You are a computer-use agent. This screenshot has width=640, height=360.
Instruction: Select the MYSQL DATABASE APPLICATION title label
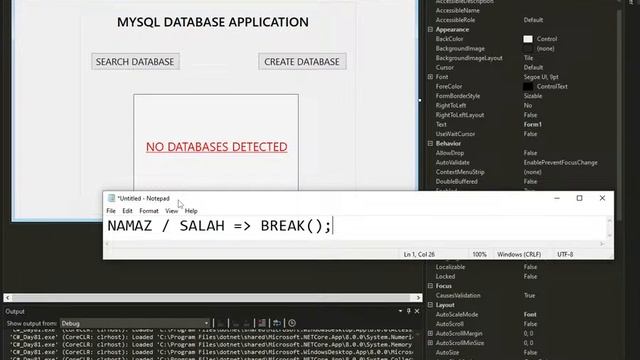[x=213, y=22]
